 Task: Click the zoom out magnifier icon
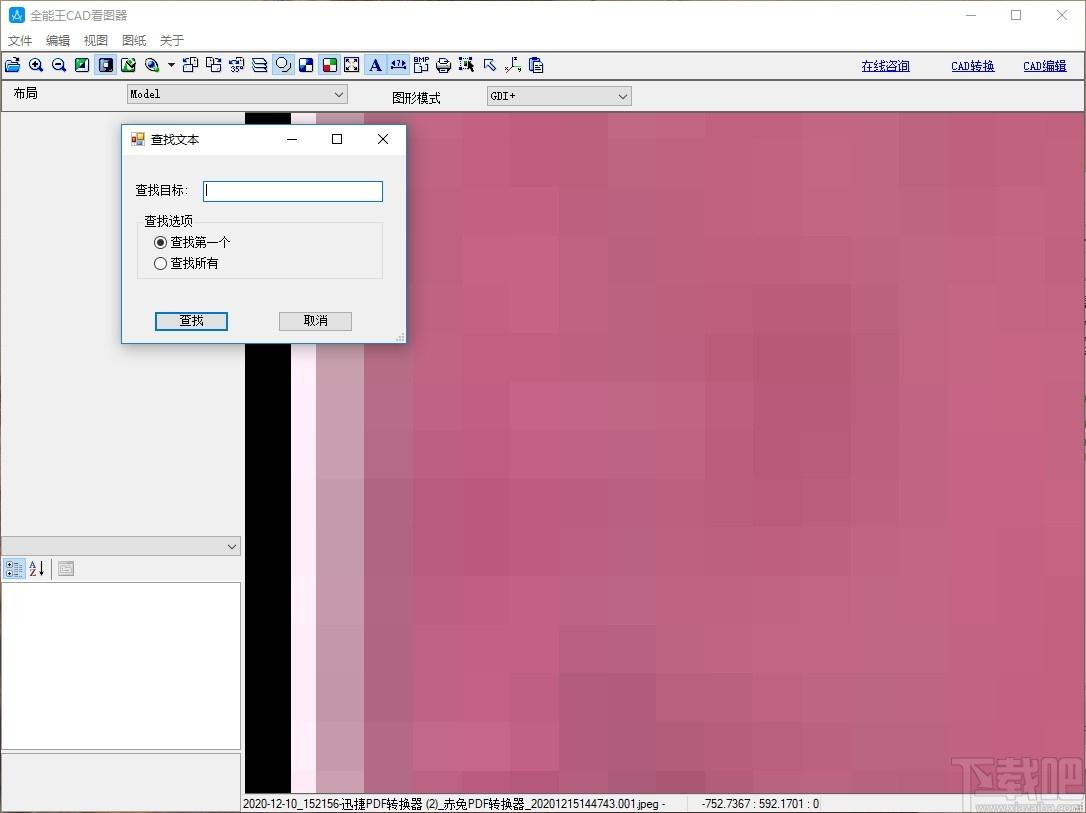(x=59, y=65)
